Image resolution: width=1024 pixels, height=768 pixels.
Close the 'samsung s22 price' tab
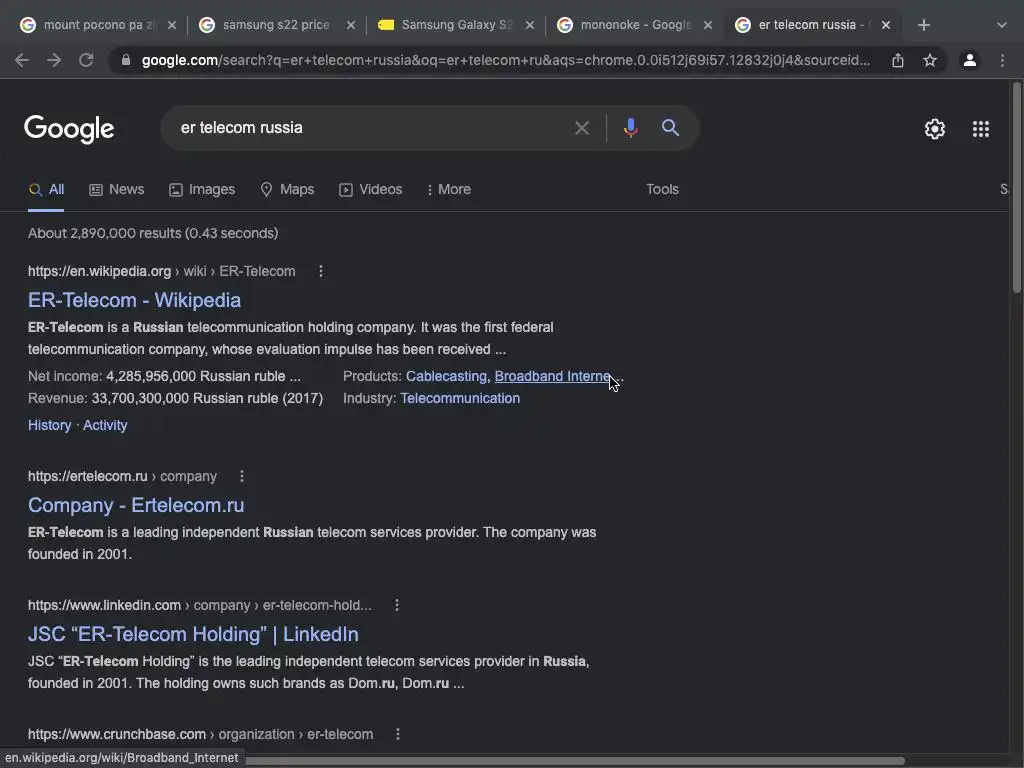[351, 25]
